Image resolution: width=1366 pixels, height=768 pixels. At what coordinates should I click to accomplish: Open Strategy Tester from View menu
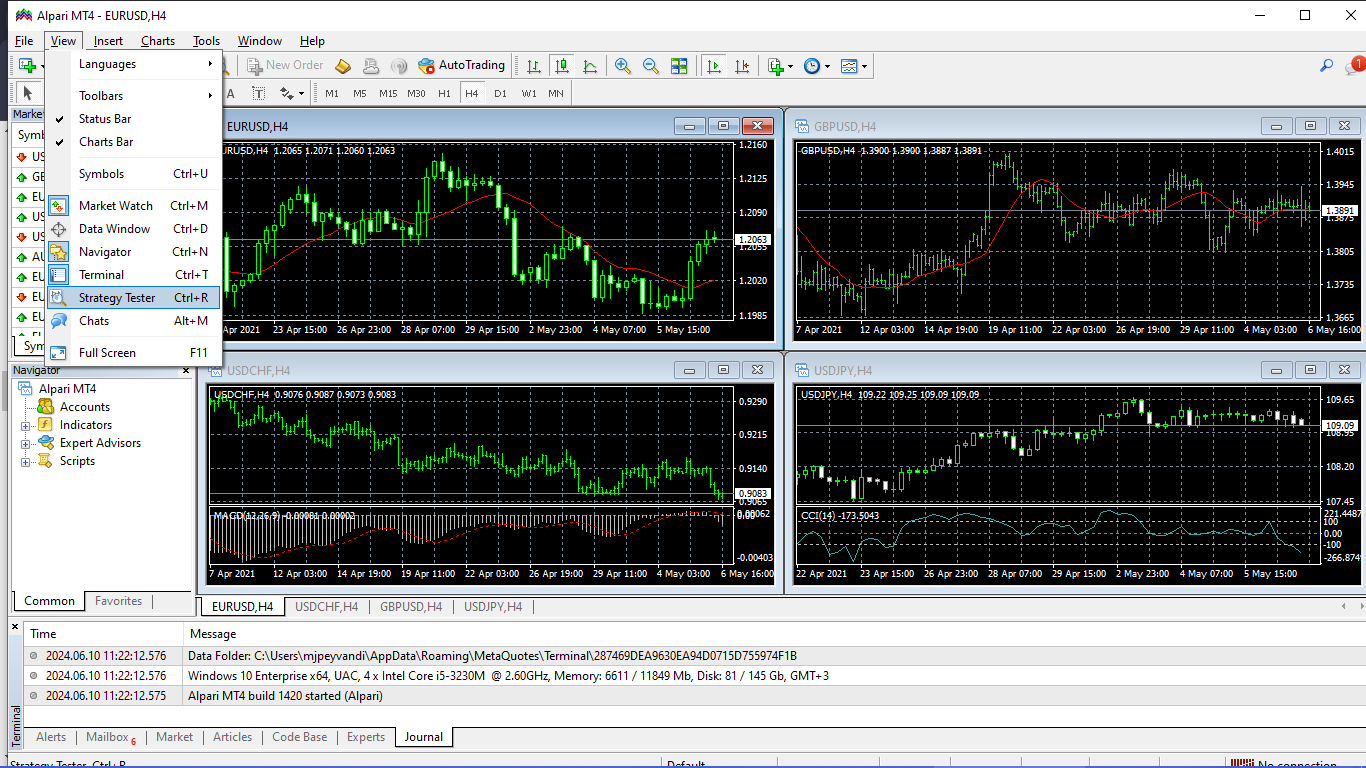click(x=133, y=297)
